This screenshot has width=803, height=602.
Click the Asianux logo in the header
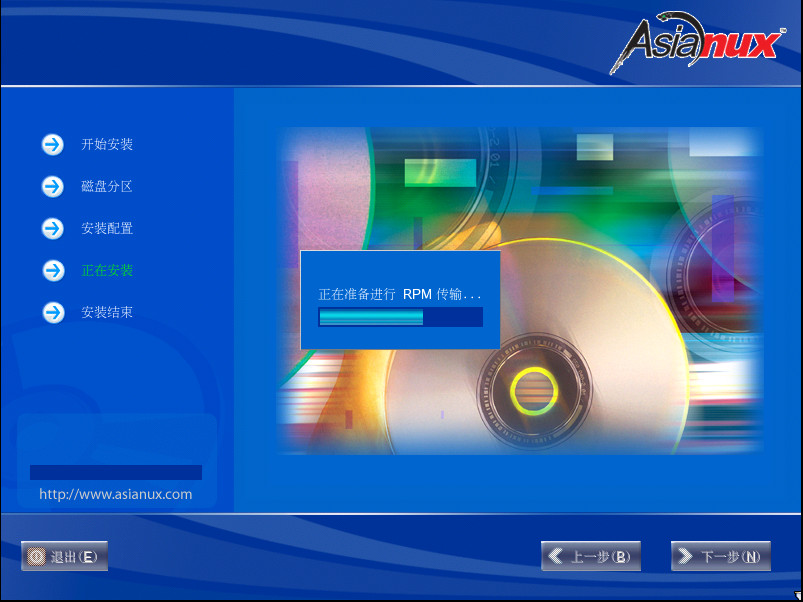[x=698, y=41]
